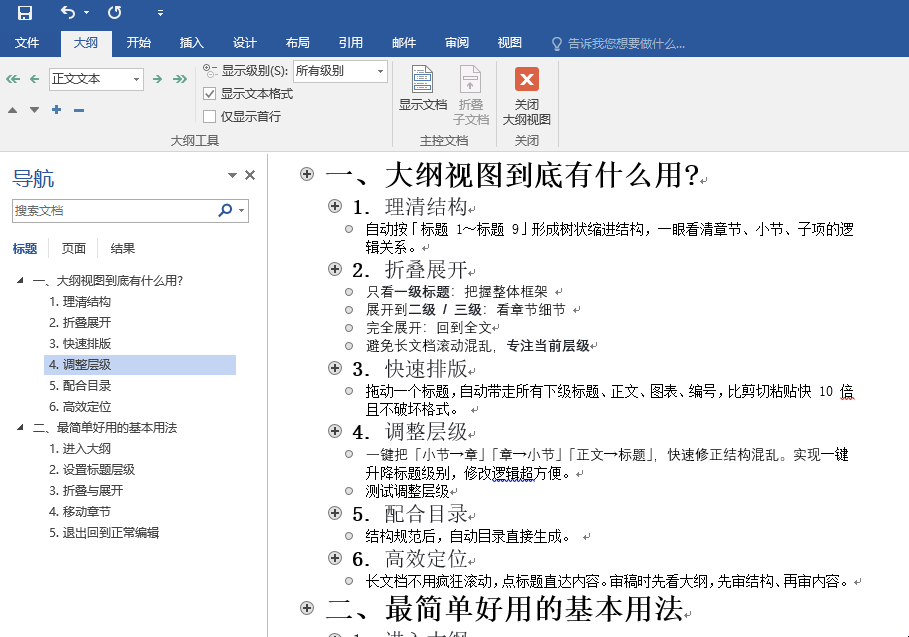Select the Demote outline level arrow icon

[155, 78]
